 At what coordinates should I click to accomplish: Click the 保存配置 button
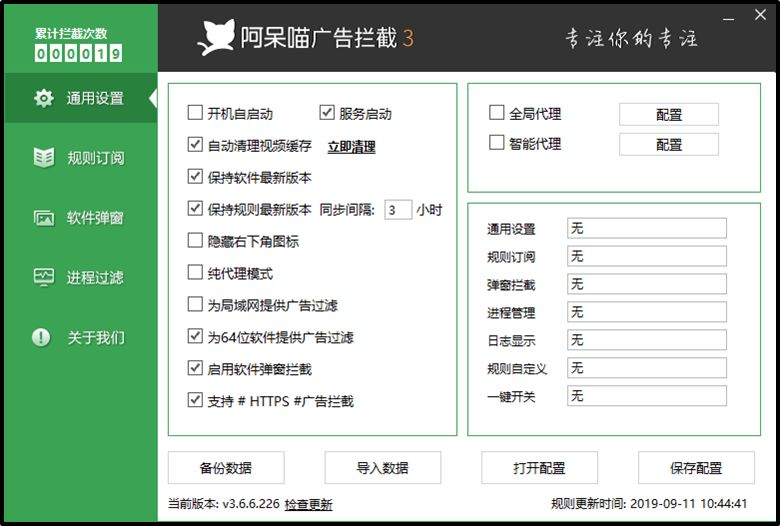pos(696,467)
